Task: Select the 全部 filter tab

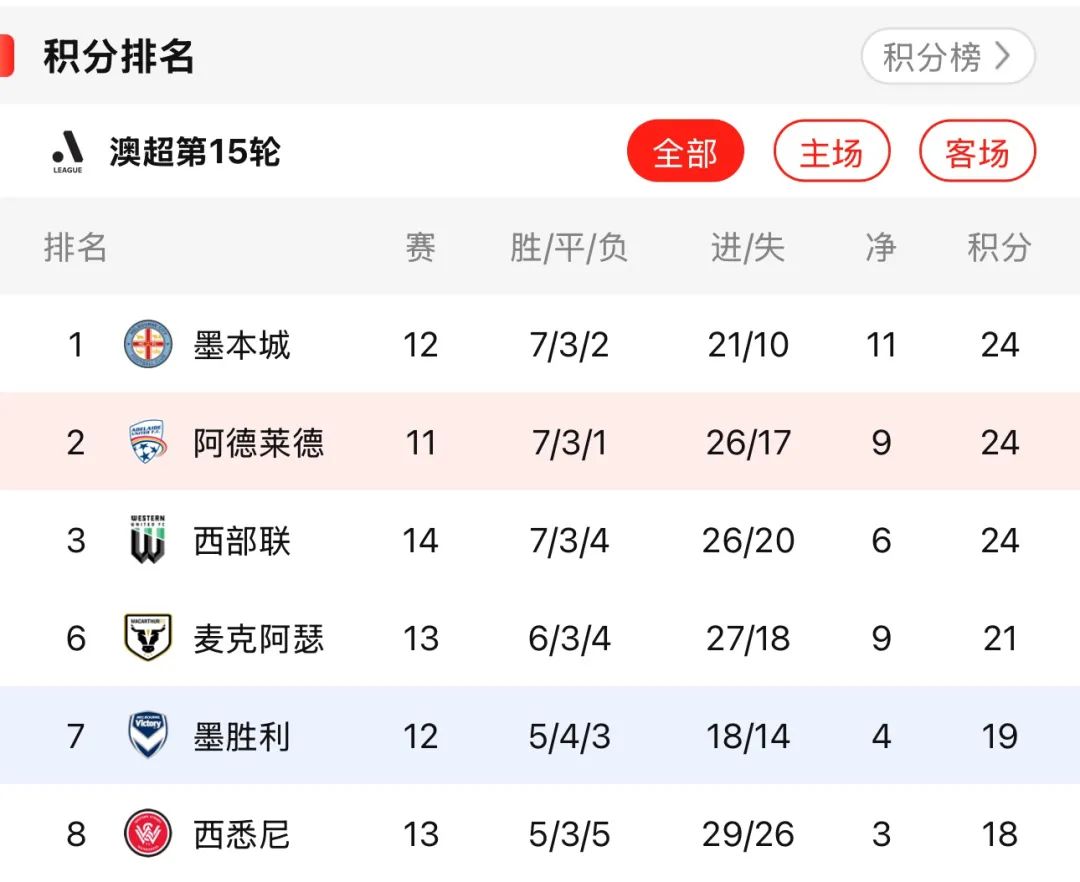Action: (x=685, y=152)
